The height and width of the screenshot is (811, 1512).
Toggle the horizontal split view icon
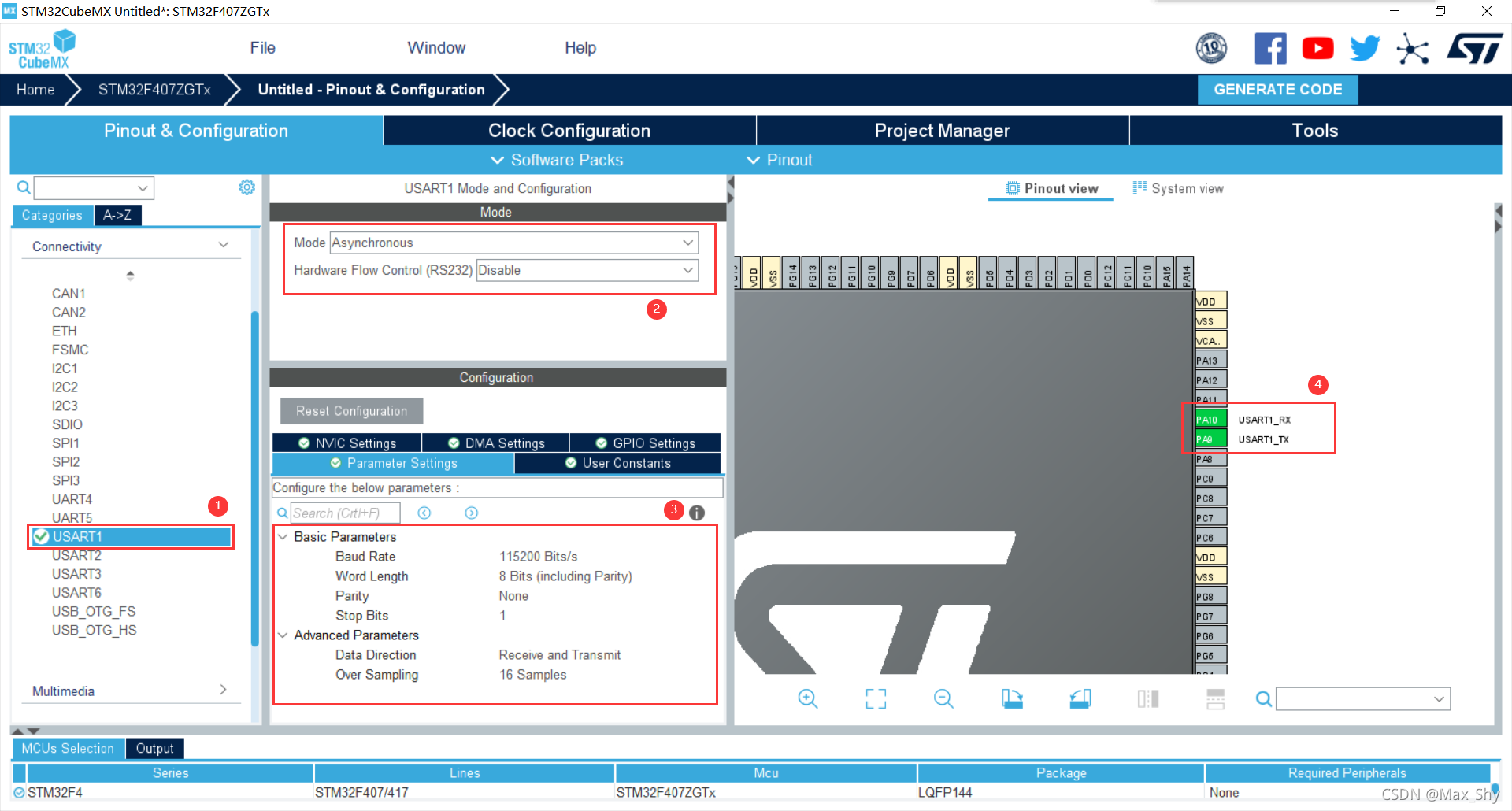(1215, 698)
